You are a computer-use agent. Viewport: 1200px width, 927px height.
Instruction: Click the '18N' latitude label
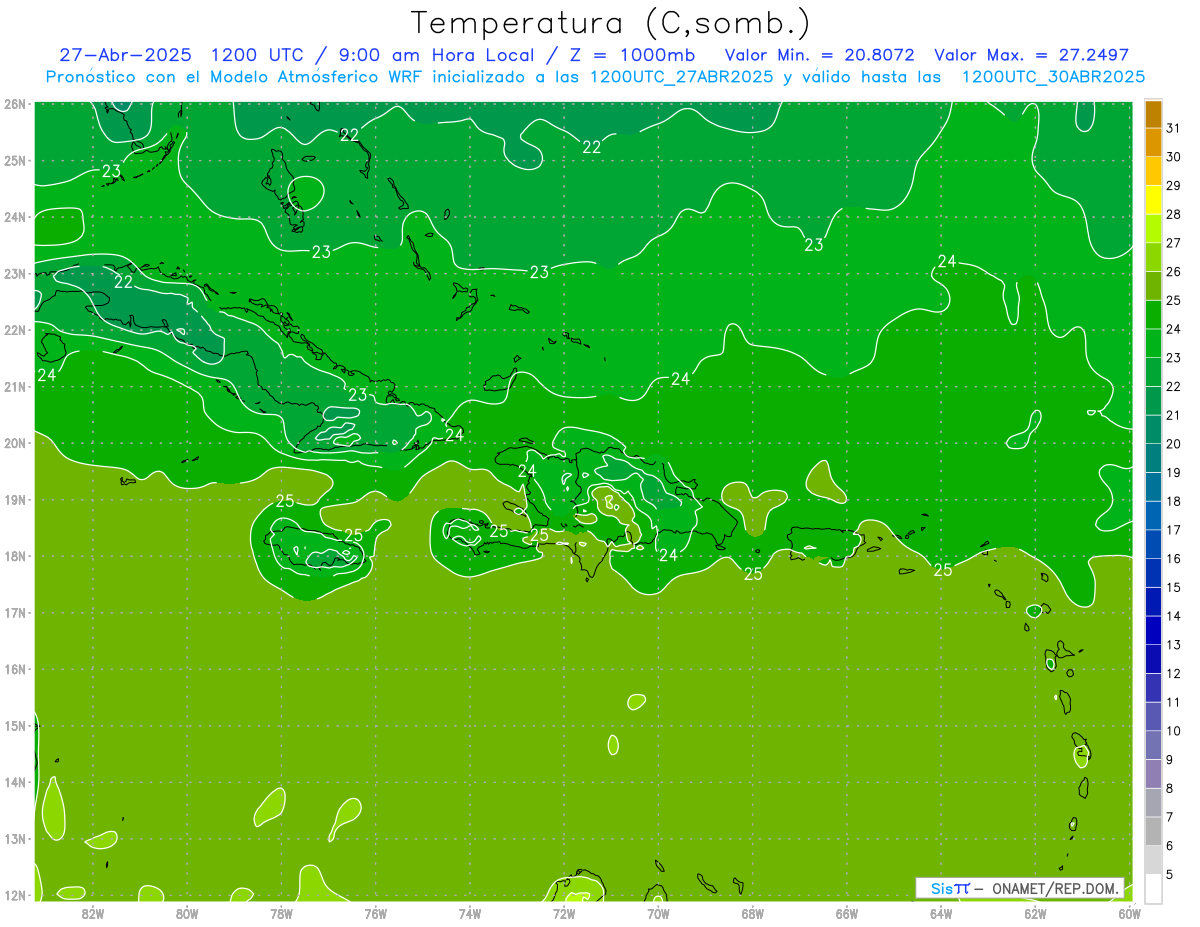15,556
